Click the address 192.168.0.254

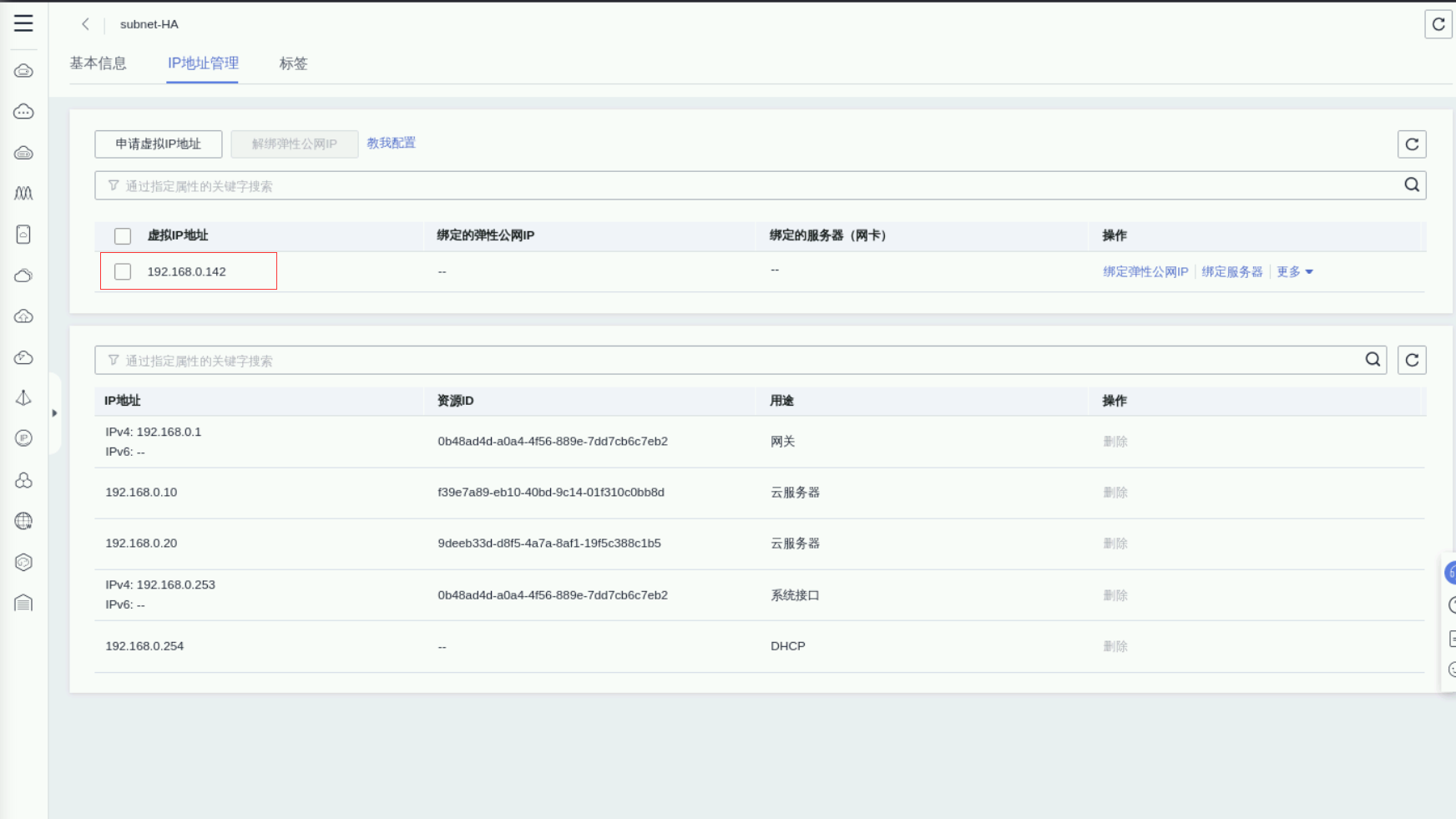pyautogui.click(x=144, y=646)
